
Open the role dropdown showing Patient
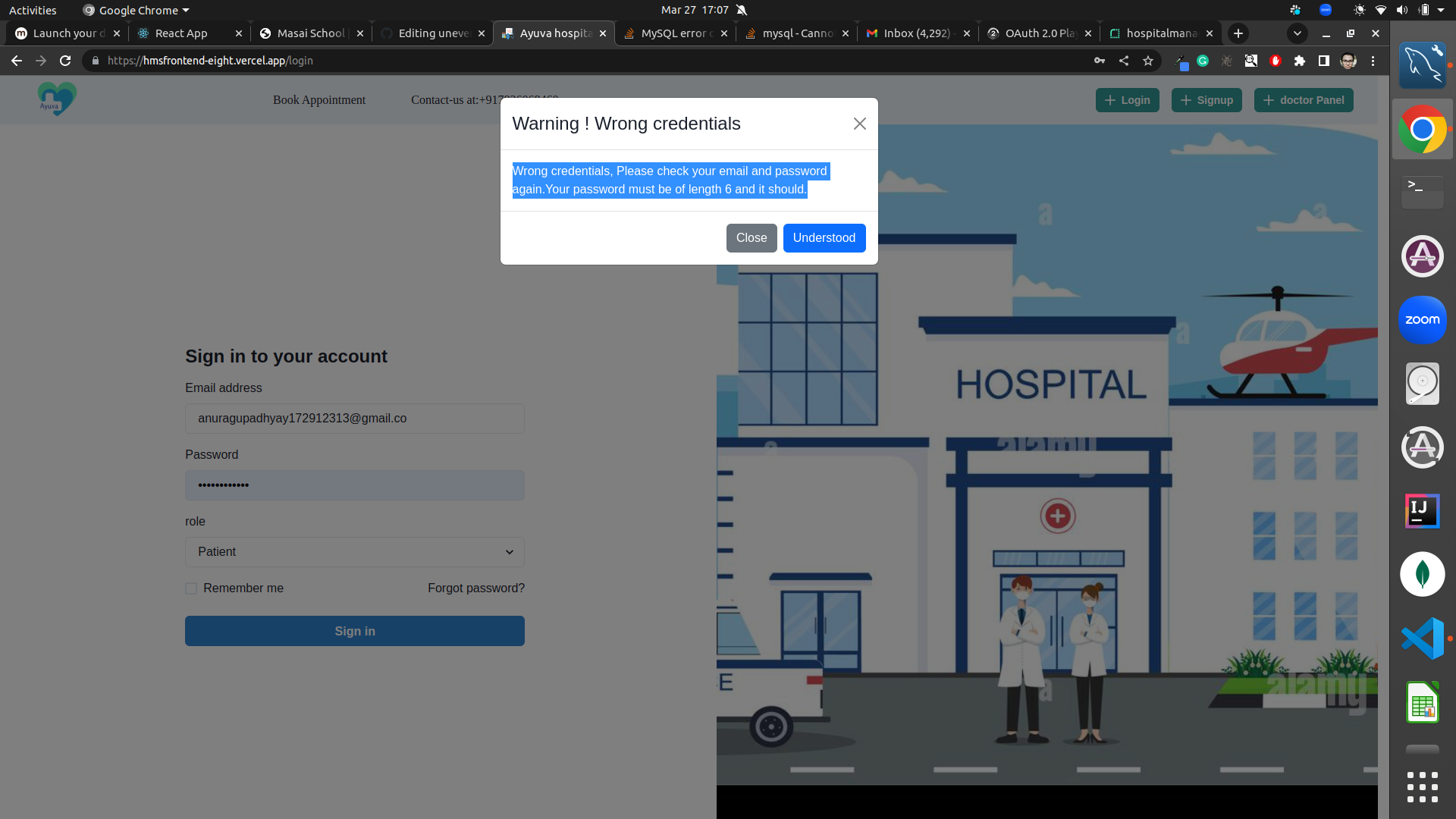click(354, 551)
